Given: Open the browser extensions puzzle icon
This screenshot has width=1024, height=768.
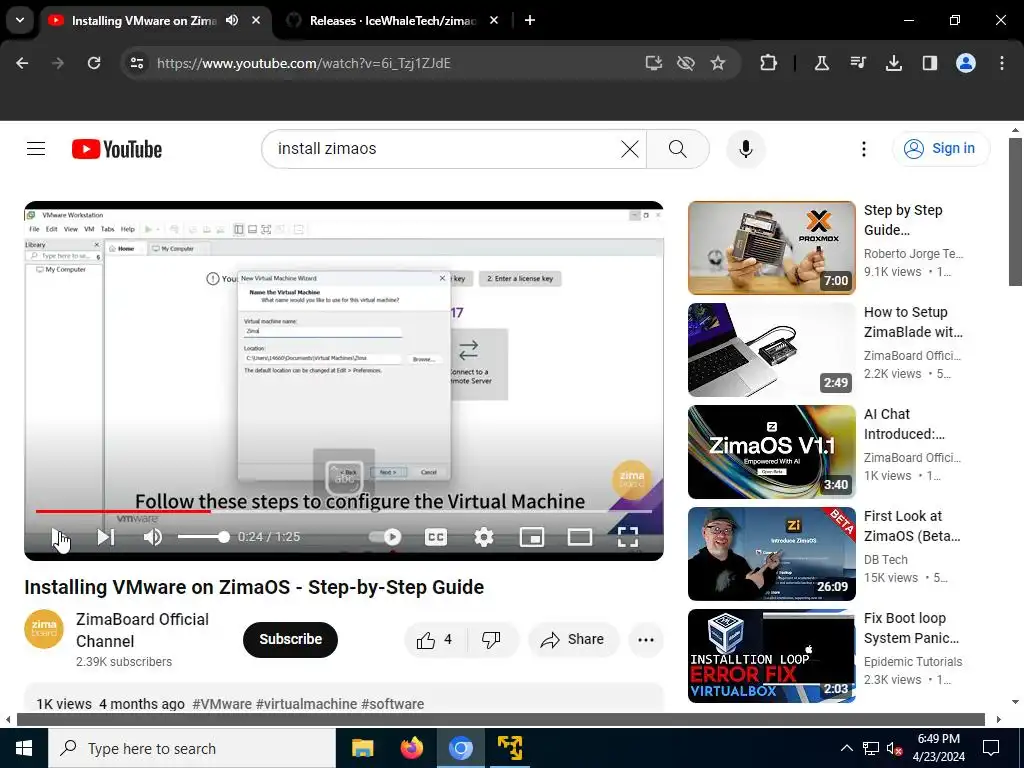Looking at the screenshot, I should (x=769, y=63).
